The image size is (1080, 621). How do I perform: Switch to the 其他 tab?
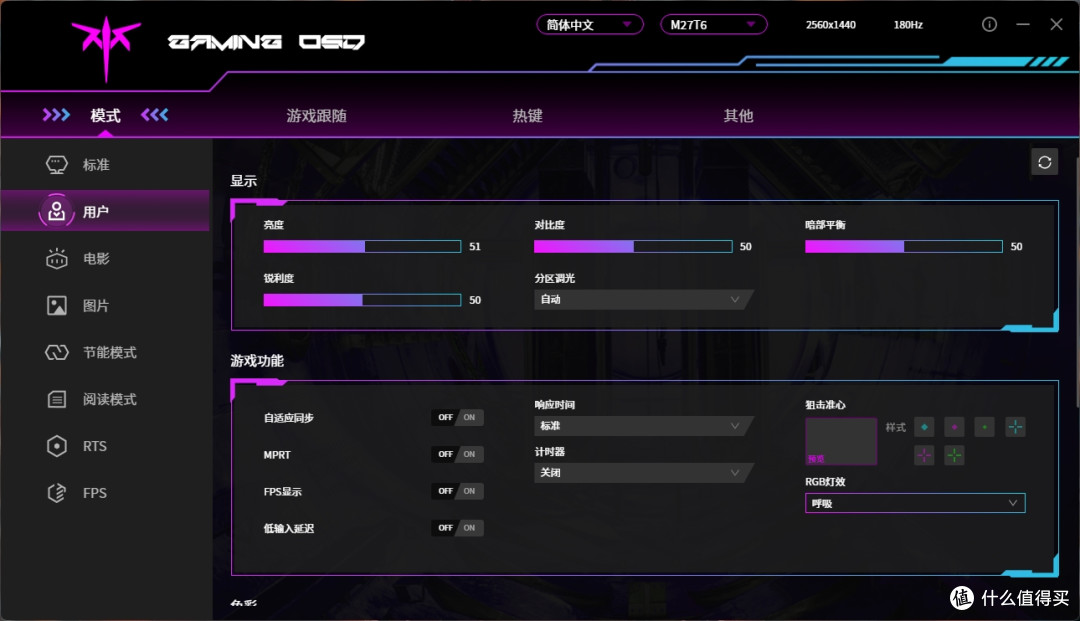click(738, 116)
